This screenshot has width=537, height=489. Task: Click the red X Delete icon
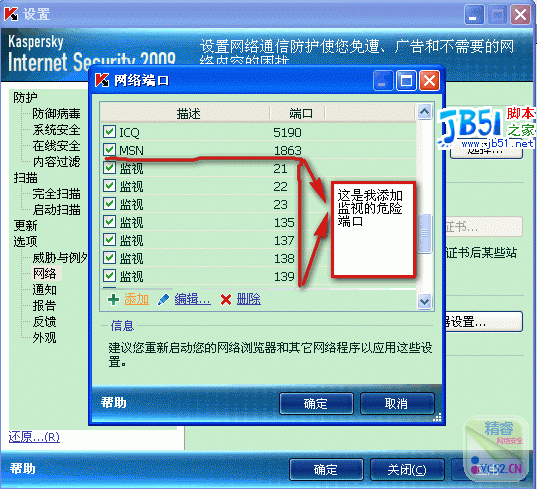(x=226, y=300)
